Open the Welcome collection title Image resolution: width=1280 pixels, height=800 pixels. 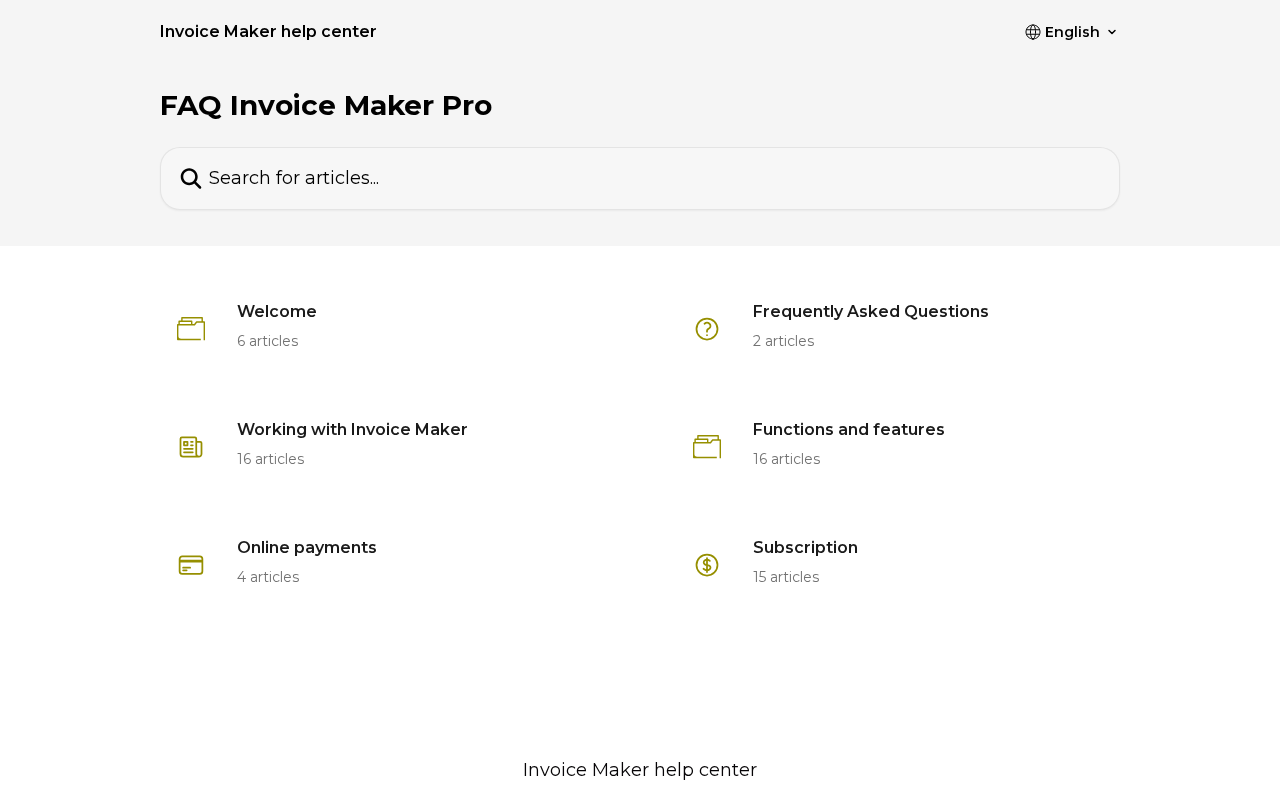click(277, 312)
